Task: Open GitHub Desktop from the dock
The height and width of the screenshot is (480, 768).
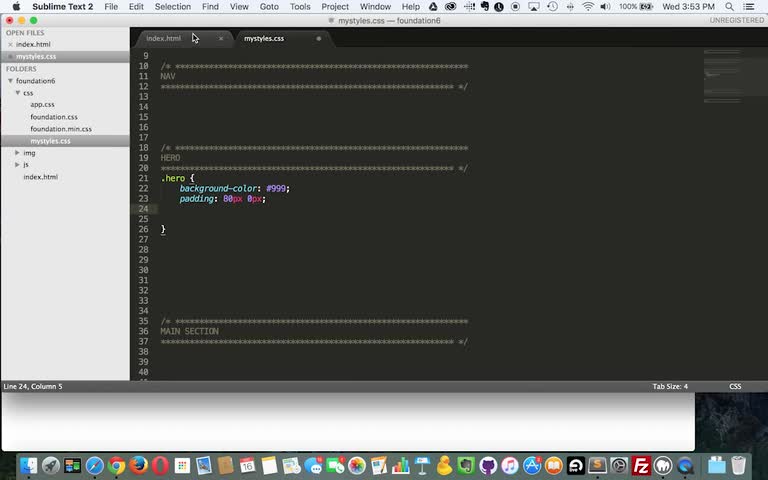Action: (x=488, y=465)
